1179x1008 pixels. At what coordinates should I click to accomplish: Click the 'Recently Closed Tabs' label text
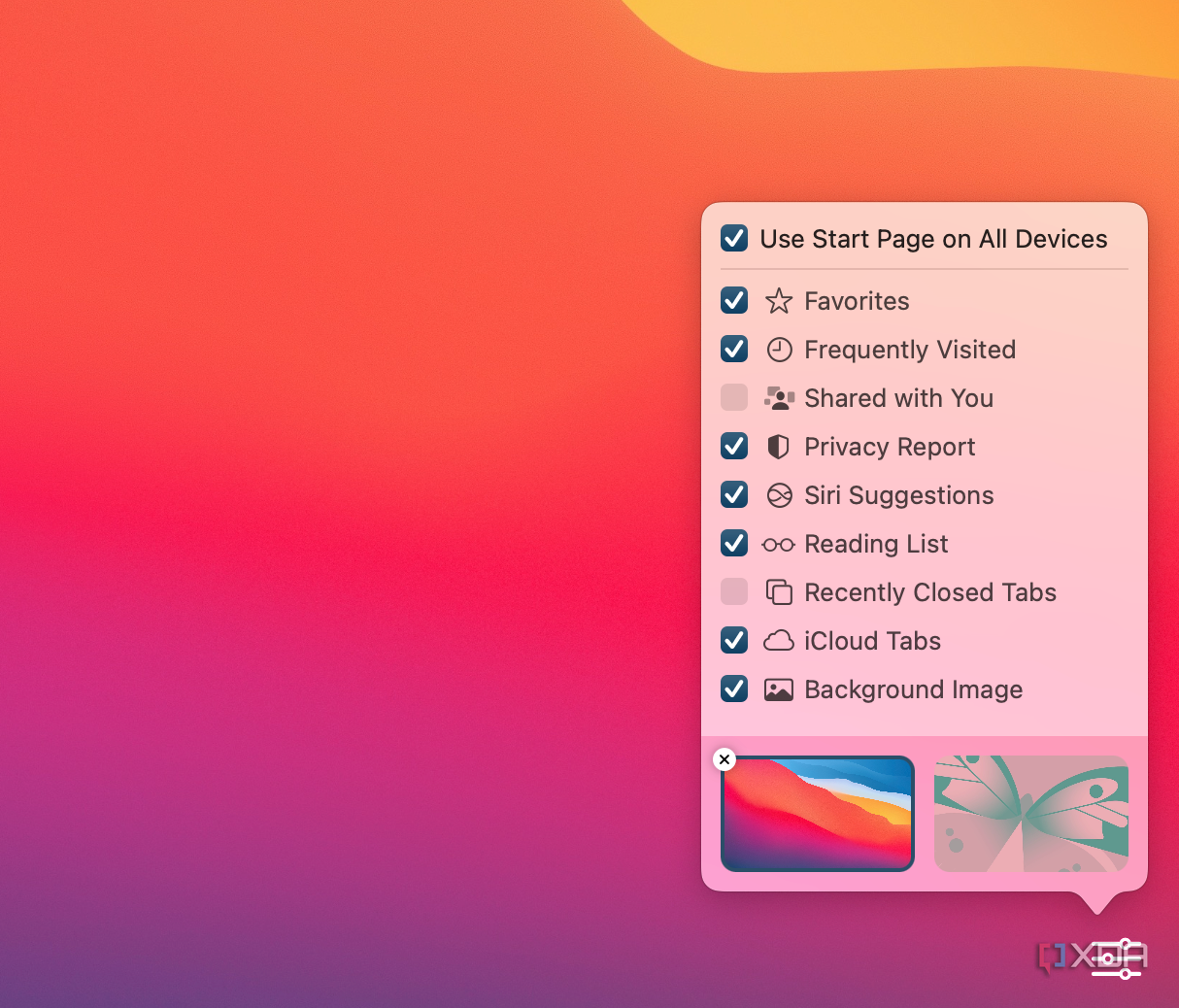[x=930, y=592]
